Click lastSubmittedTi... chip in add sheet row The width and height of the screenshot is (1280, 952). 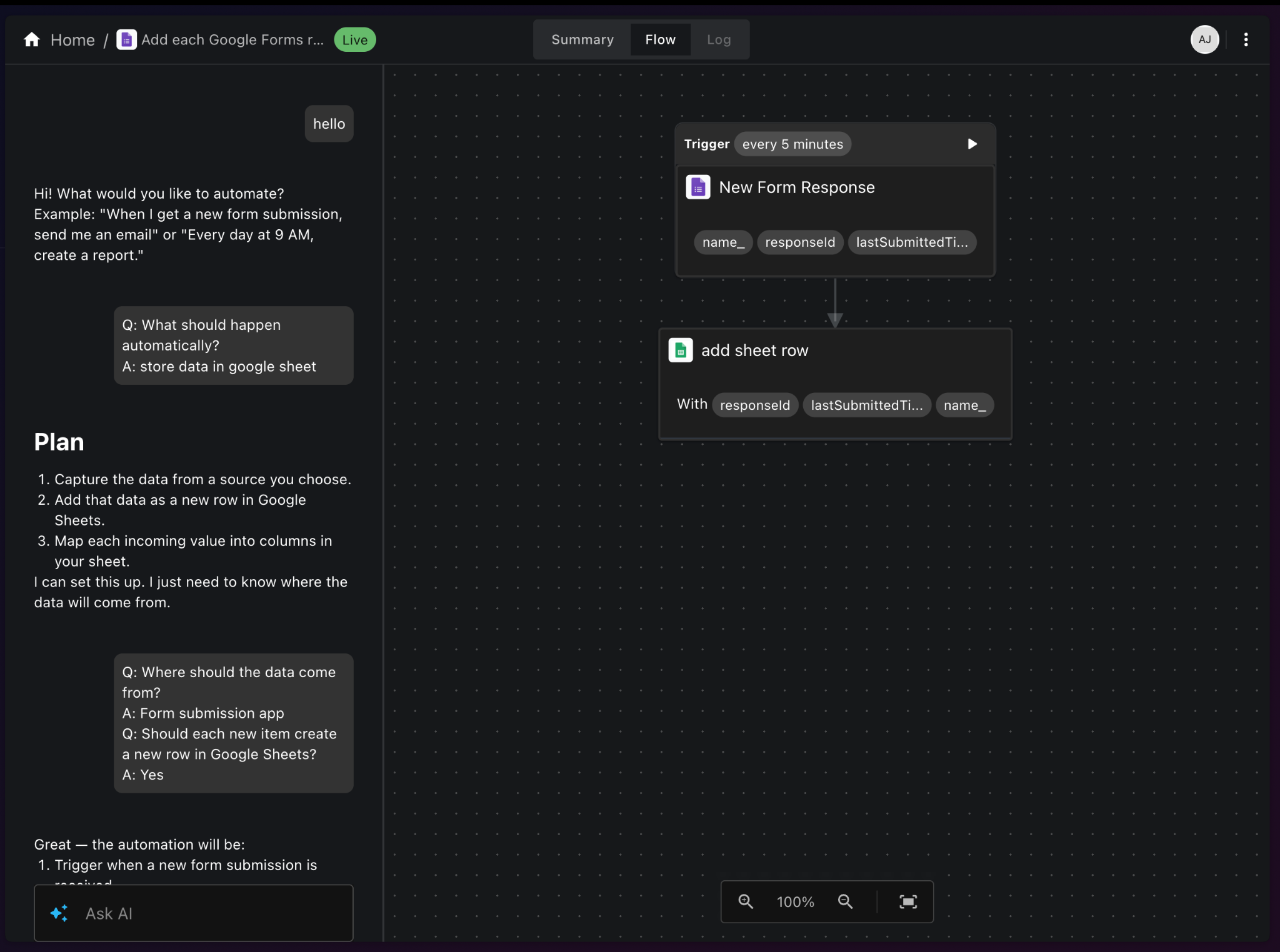point(867,405)
